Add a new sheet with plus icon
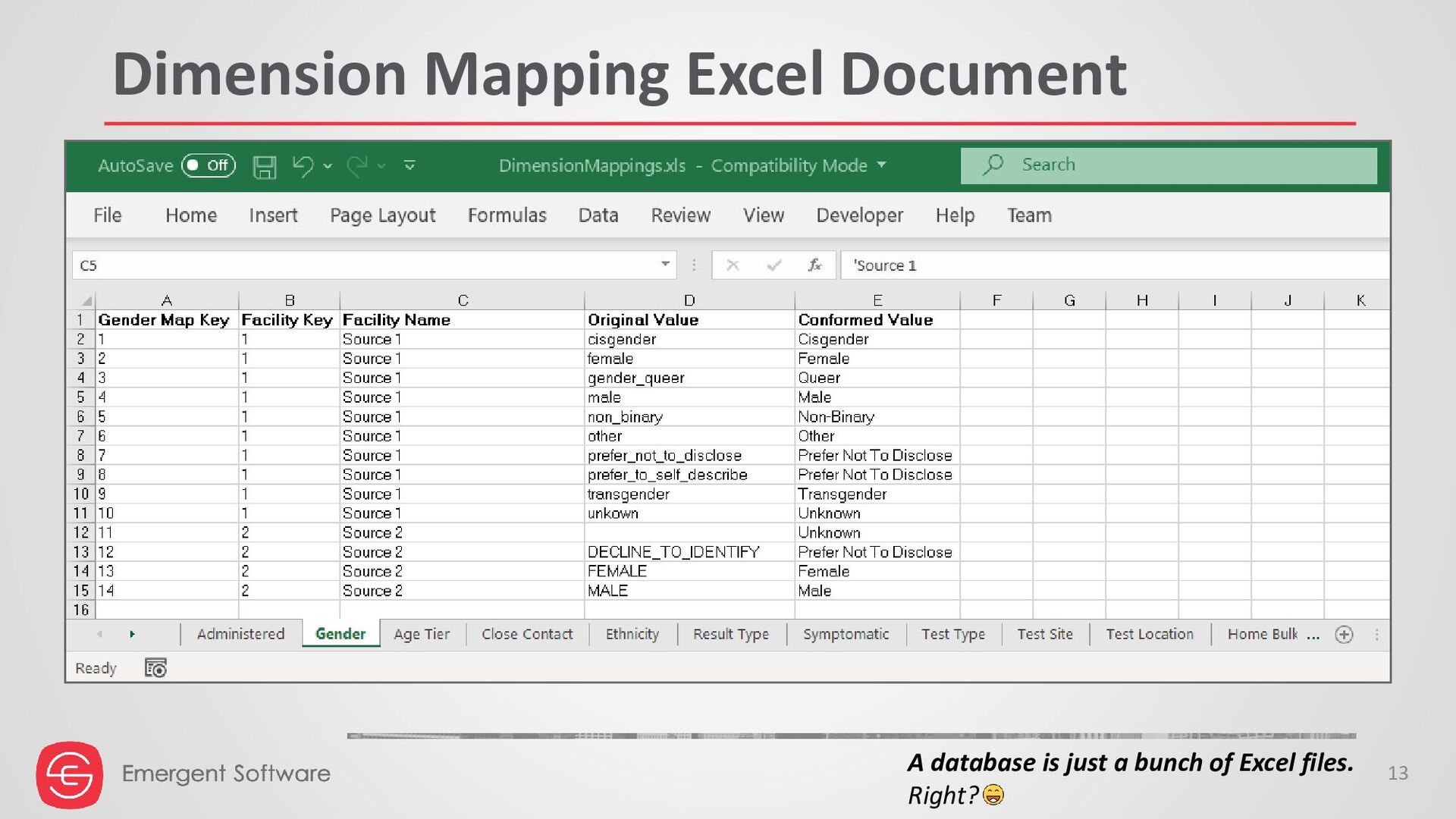Viewport: 1456px width, 819px height. click(1344, 635)
